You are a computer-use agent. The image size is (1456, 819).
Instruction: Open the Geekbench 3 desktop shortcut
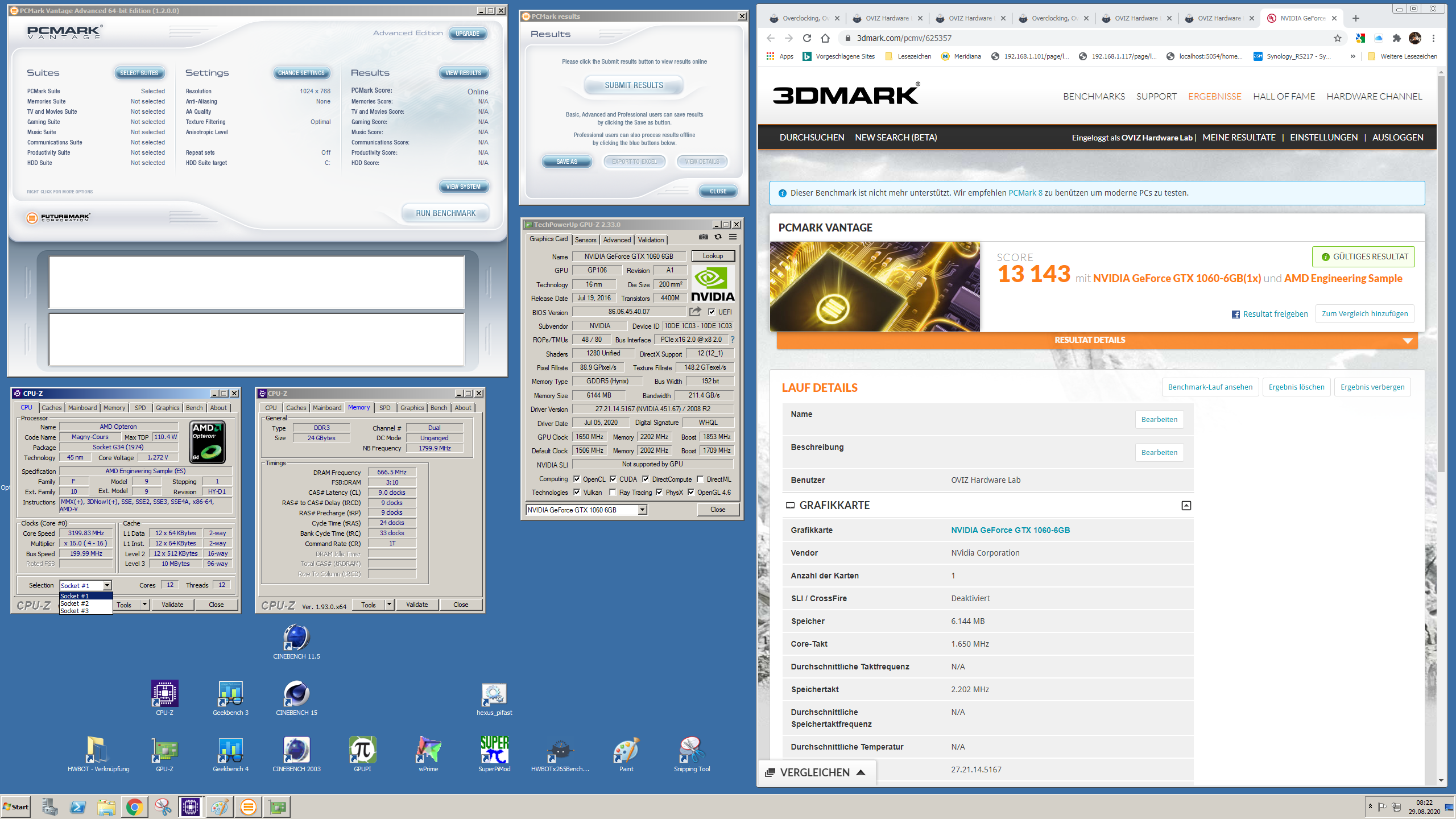point(230,698)
